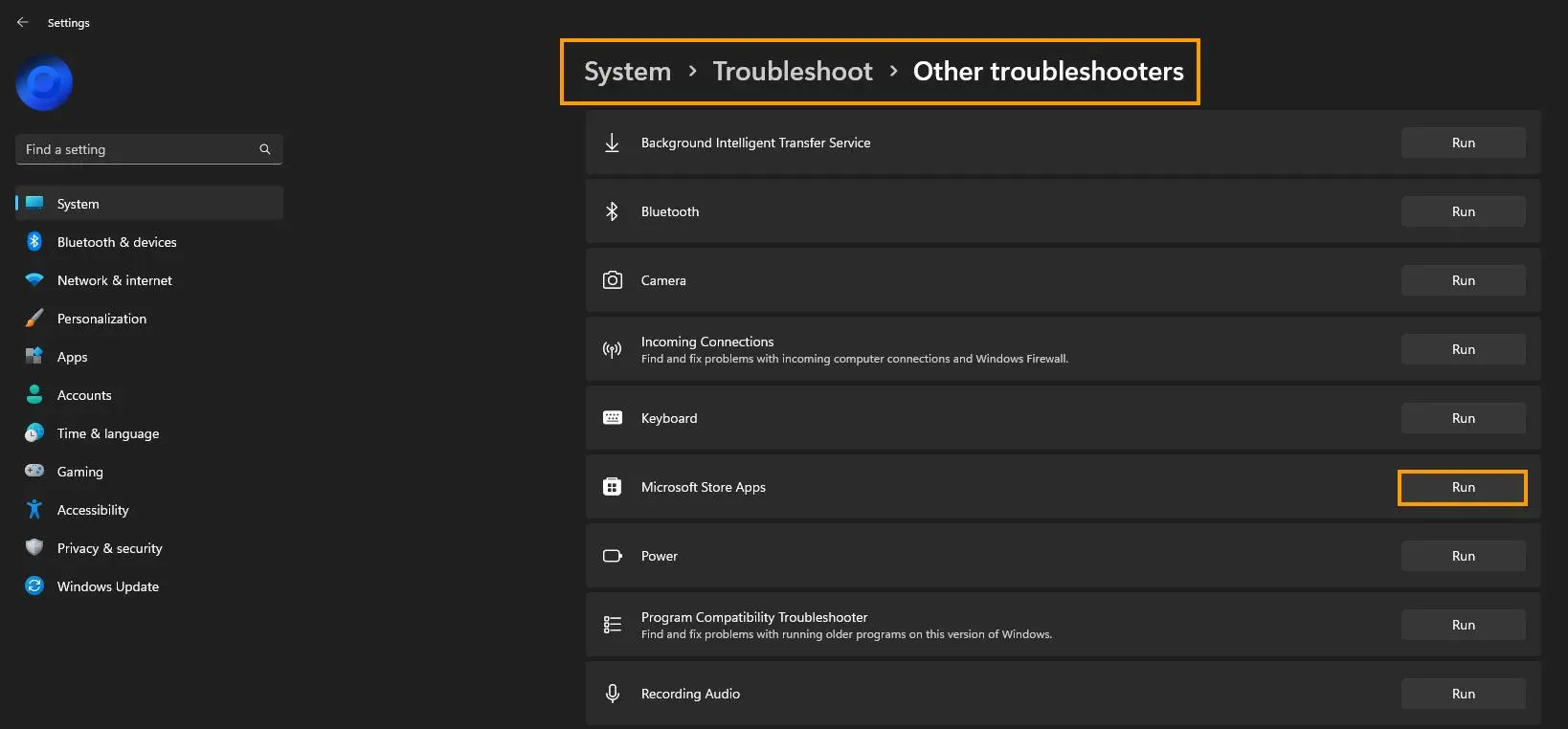Image resolution: width=1568 pixels, height=729 pixels.
Task: Open Personalization settings
Action: point(149,318)
